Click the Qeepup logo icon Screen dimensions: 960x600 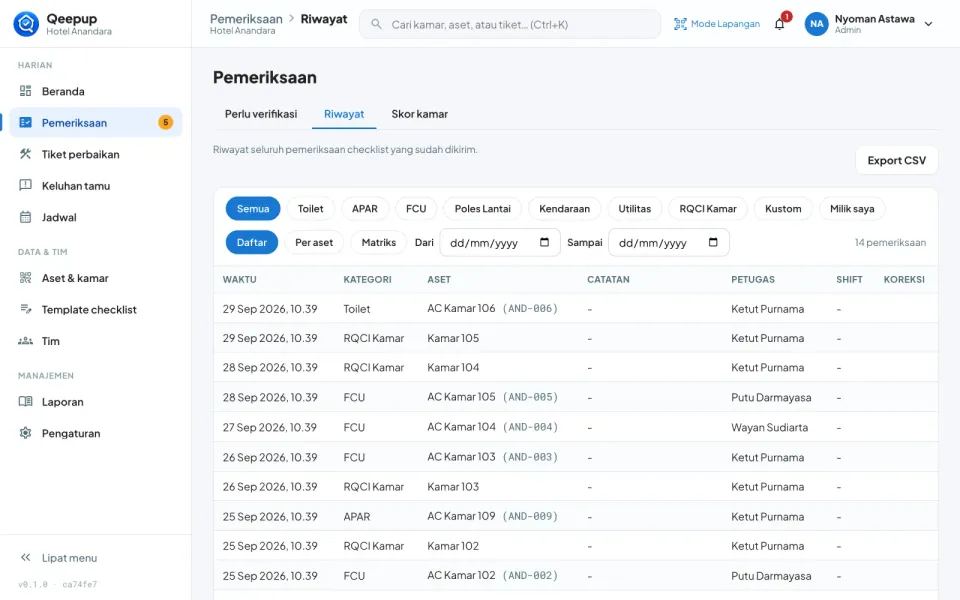point(26,24)
